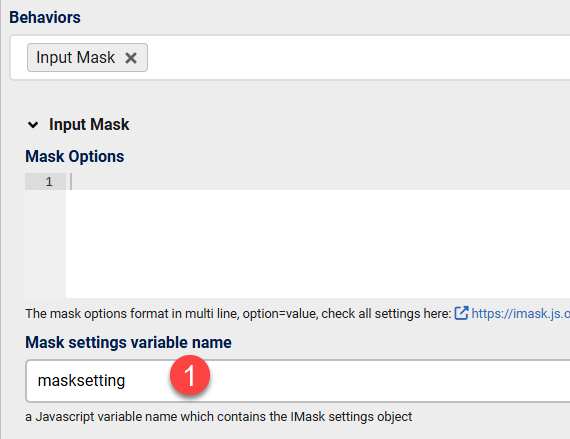Click the Input Mask section heading
The height and width of the screenshot is (439, 570).
pyautogui.click(x=89, y=125)
